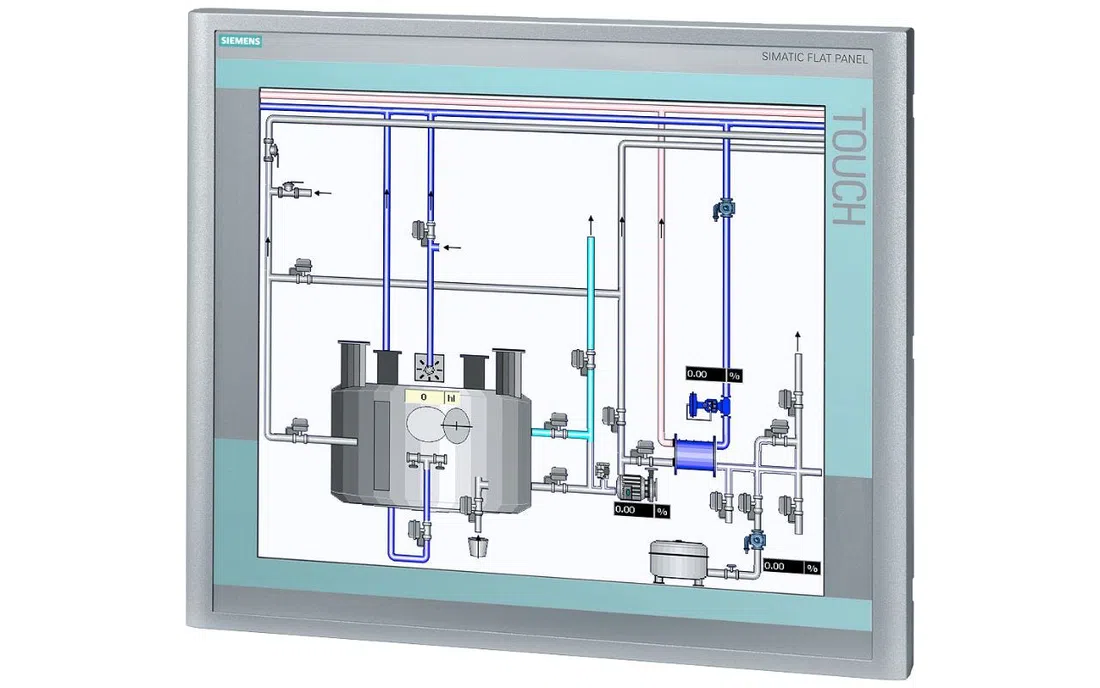Select the main brewing tank body

click(x=430, y=447)
